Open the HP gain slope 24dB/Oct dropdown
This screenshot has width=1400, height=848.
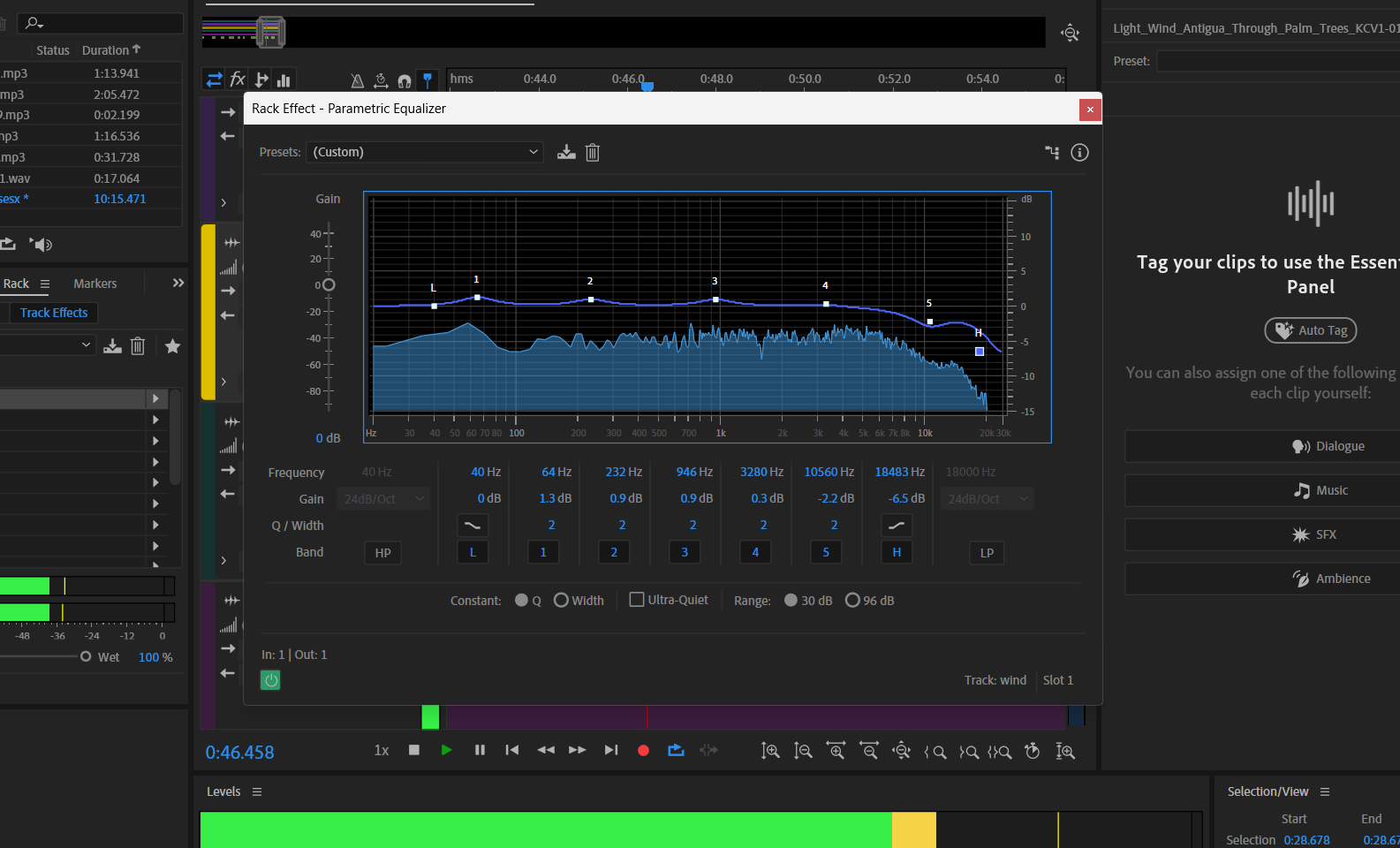tap(383, 499)
